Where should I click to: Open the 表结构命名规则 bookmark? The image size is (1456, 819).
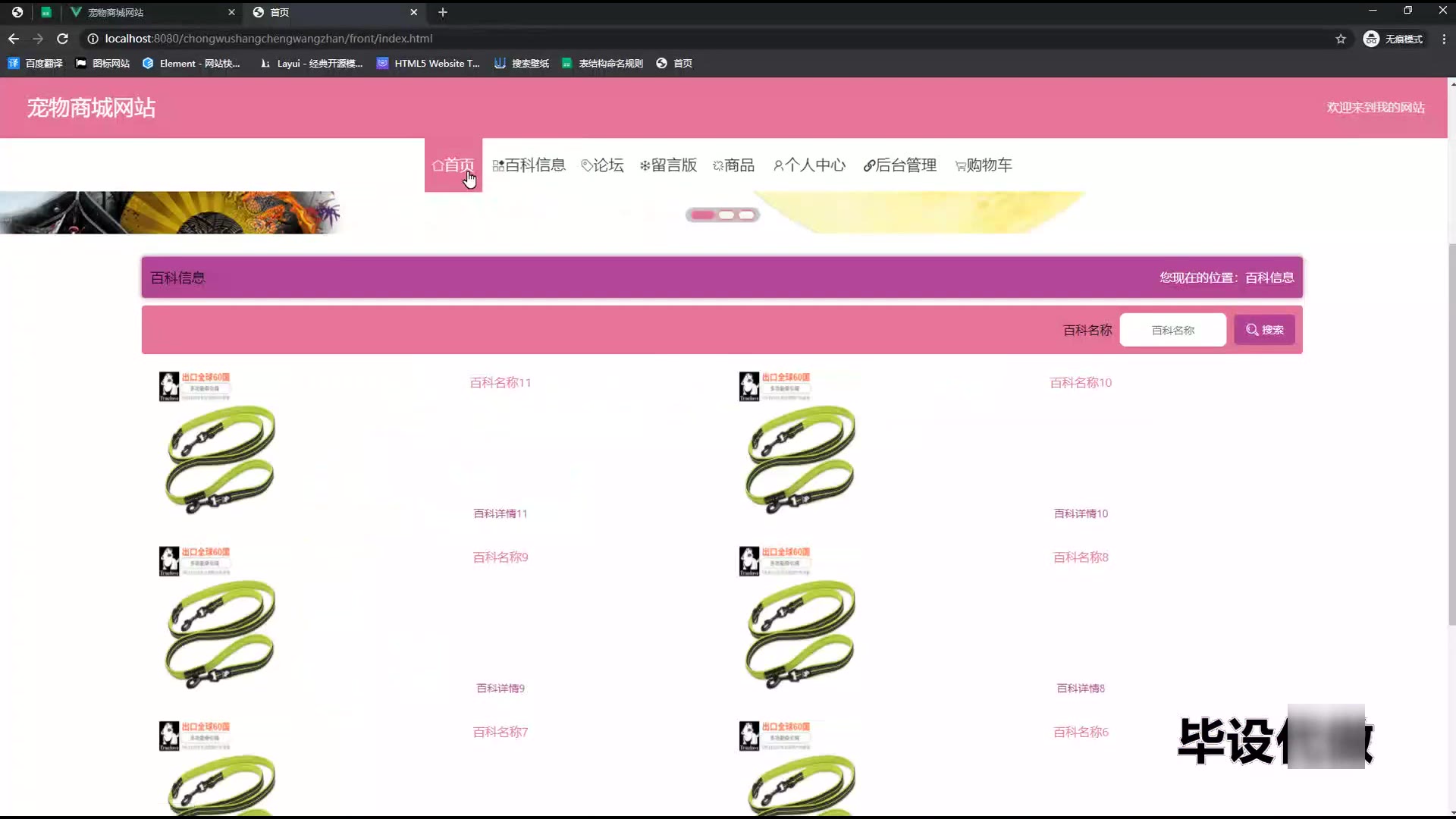[603, 64]
